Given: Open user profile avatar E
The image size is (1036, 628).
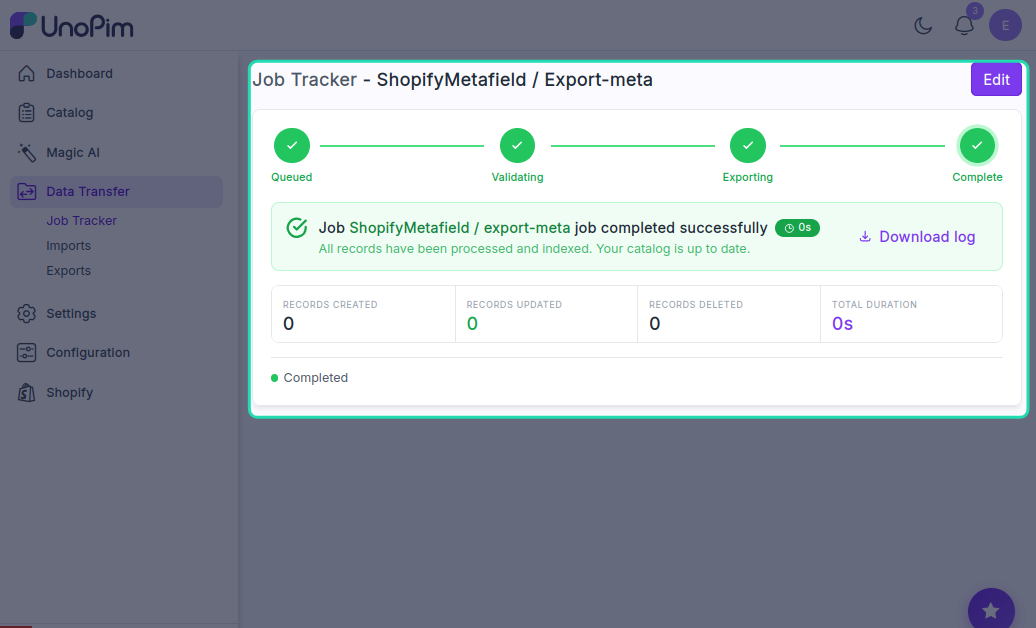Looking at the screenshot, I should click(x=1005, y=25).
